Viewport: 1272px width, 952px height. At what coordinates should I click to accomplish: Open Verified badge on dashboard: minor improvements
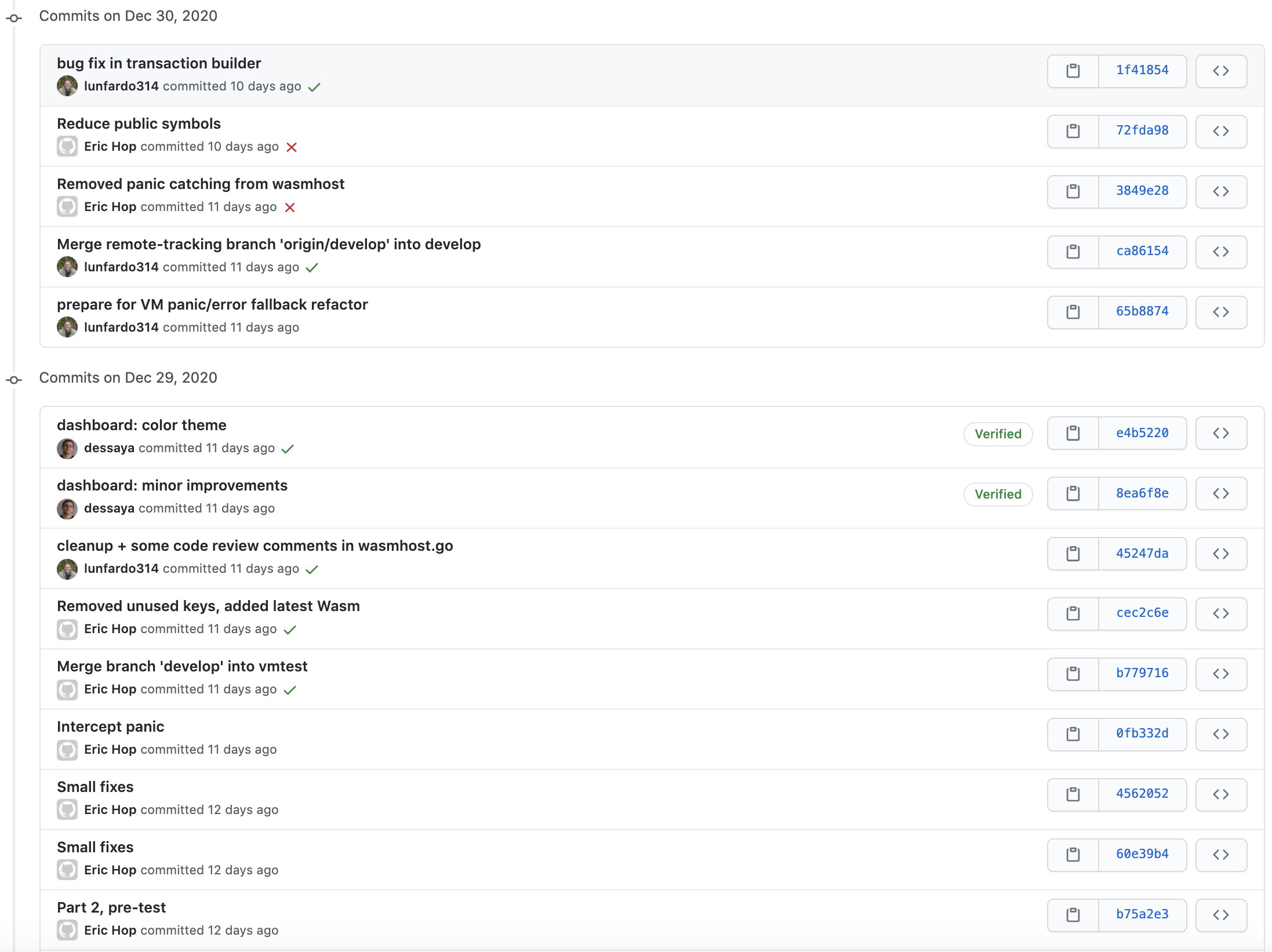[997, 495]
